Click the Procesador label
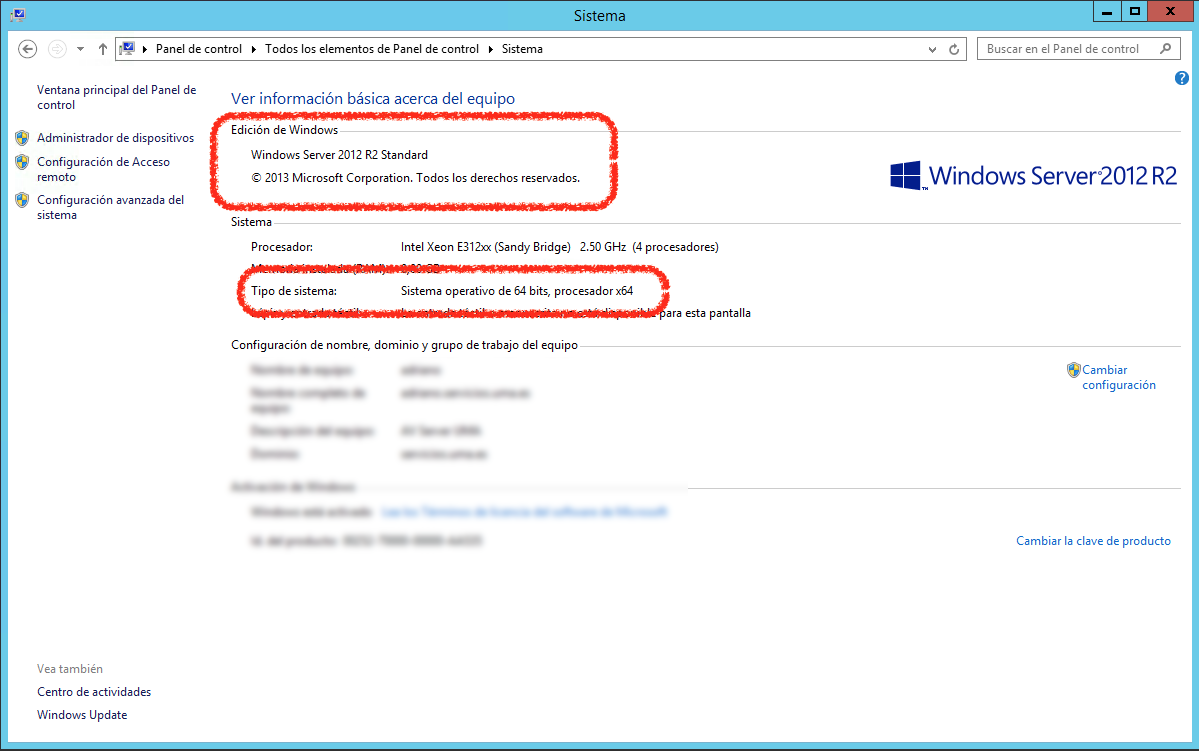Screen dimensions: 1199x751 pyautogui.click(x=281, y=247)
